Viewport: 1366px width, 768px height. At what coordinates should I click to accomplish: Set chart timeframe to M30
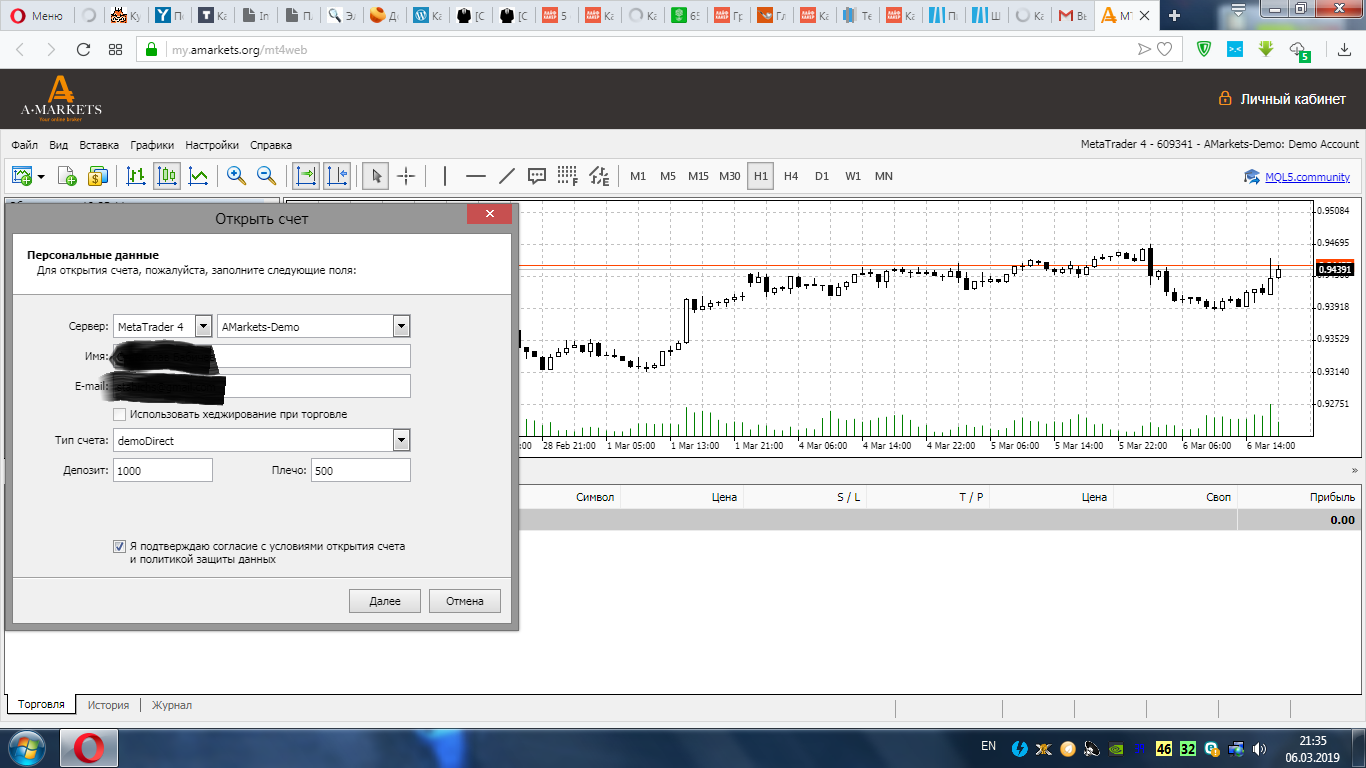(x=730, y=176)
